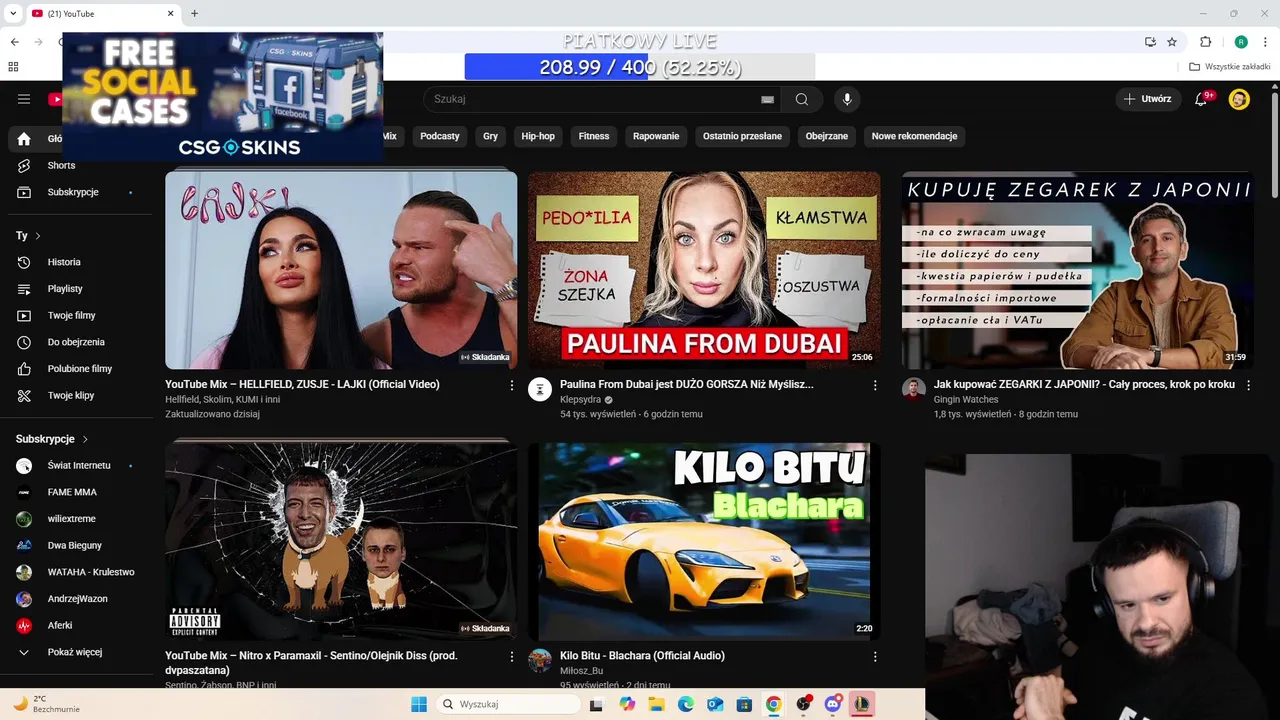Click the Utwórz create button
Image resolution: width=1280 pixels, height=720 pixels.
tap(1148, 99)
